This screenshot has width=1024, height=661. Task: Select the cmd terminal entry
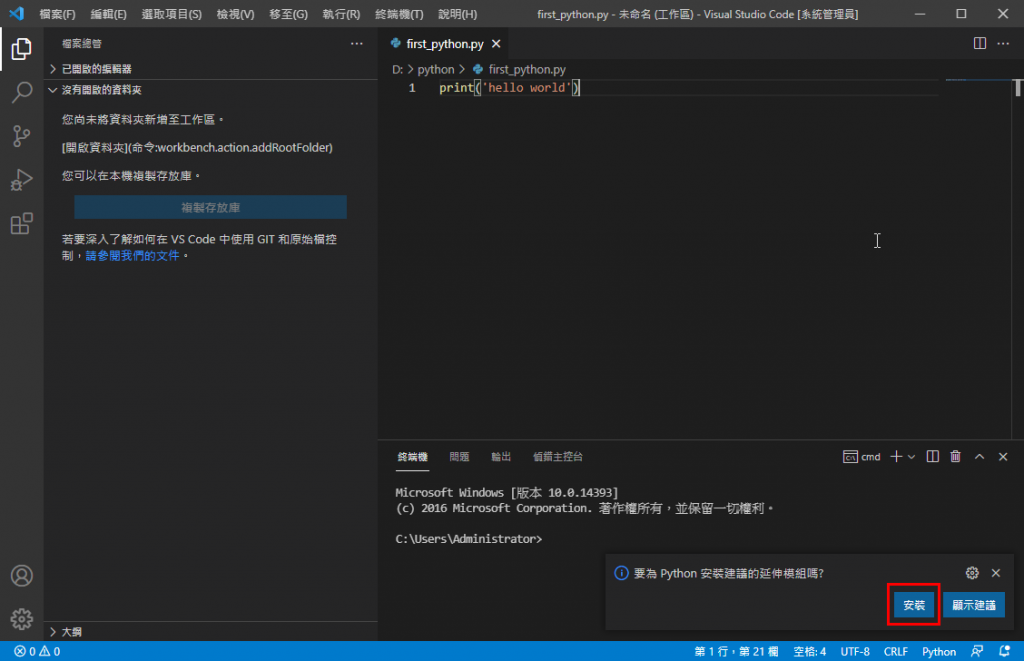861,457
